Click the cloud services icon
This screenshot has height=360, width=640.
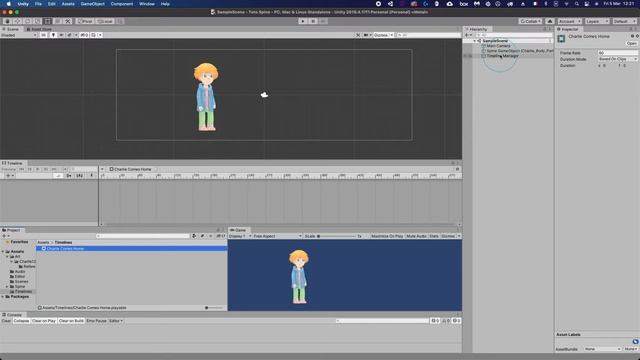coord(550,21)
